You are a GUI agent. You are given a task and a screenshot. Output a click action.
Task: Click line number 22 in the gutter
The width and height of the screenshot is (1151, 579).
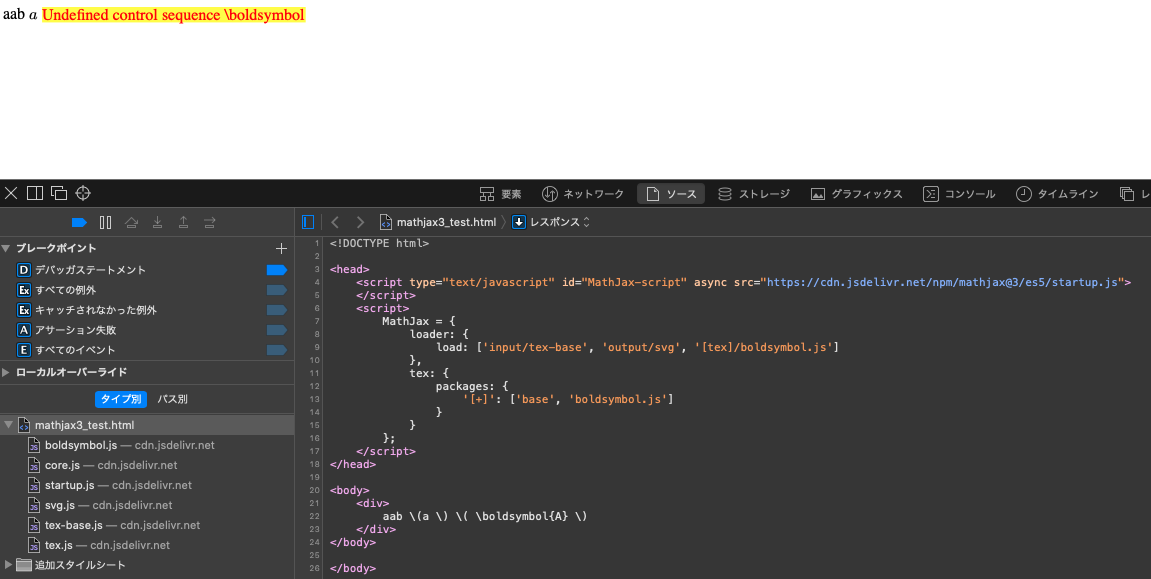coord(315,517)
